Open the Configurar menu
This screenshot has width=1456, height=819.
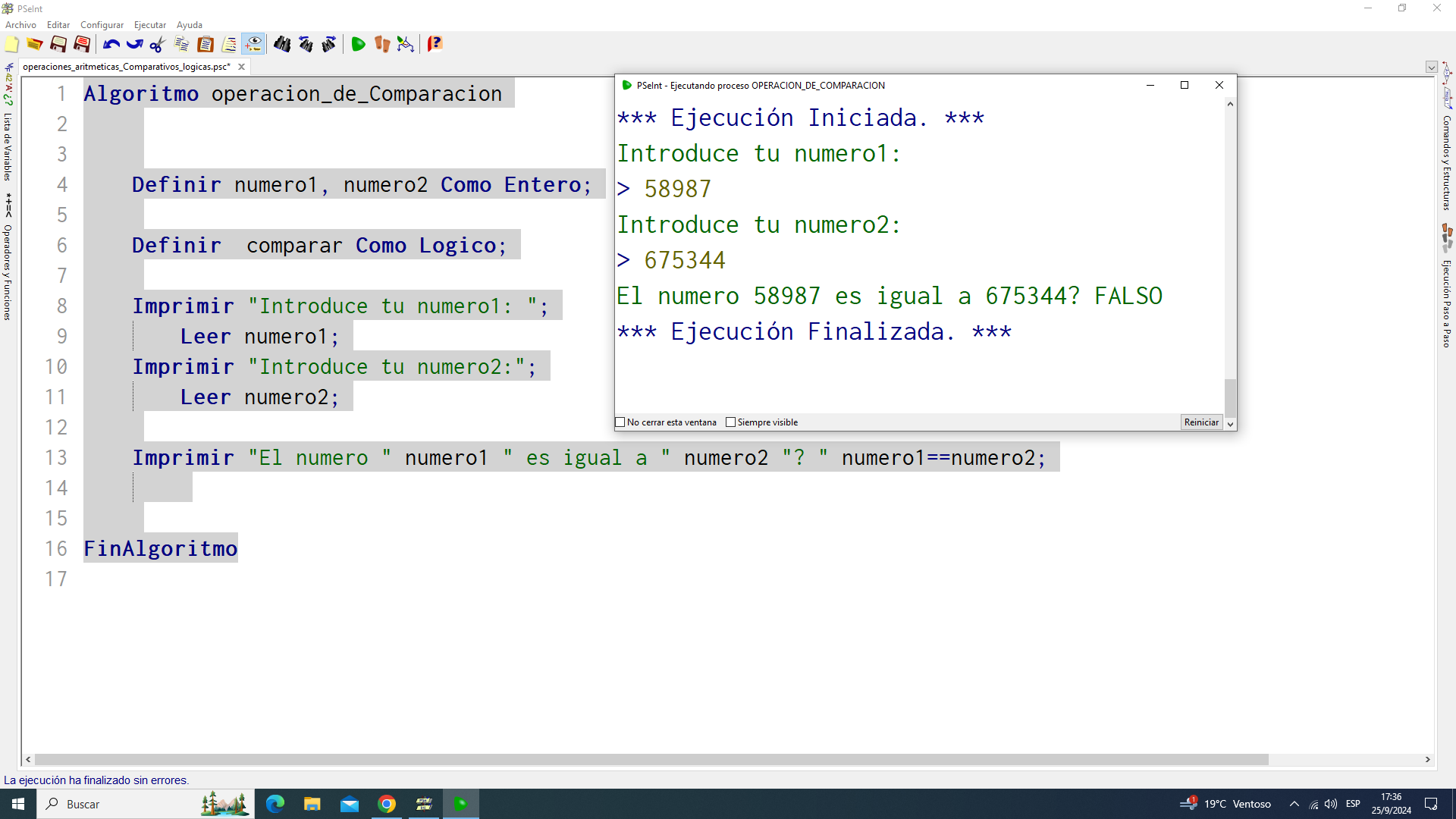pyautogui.click(x=102, y=25)
